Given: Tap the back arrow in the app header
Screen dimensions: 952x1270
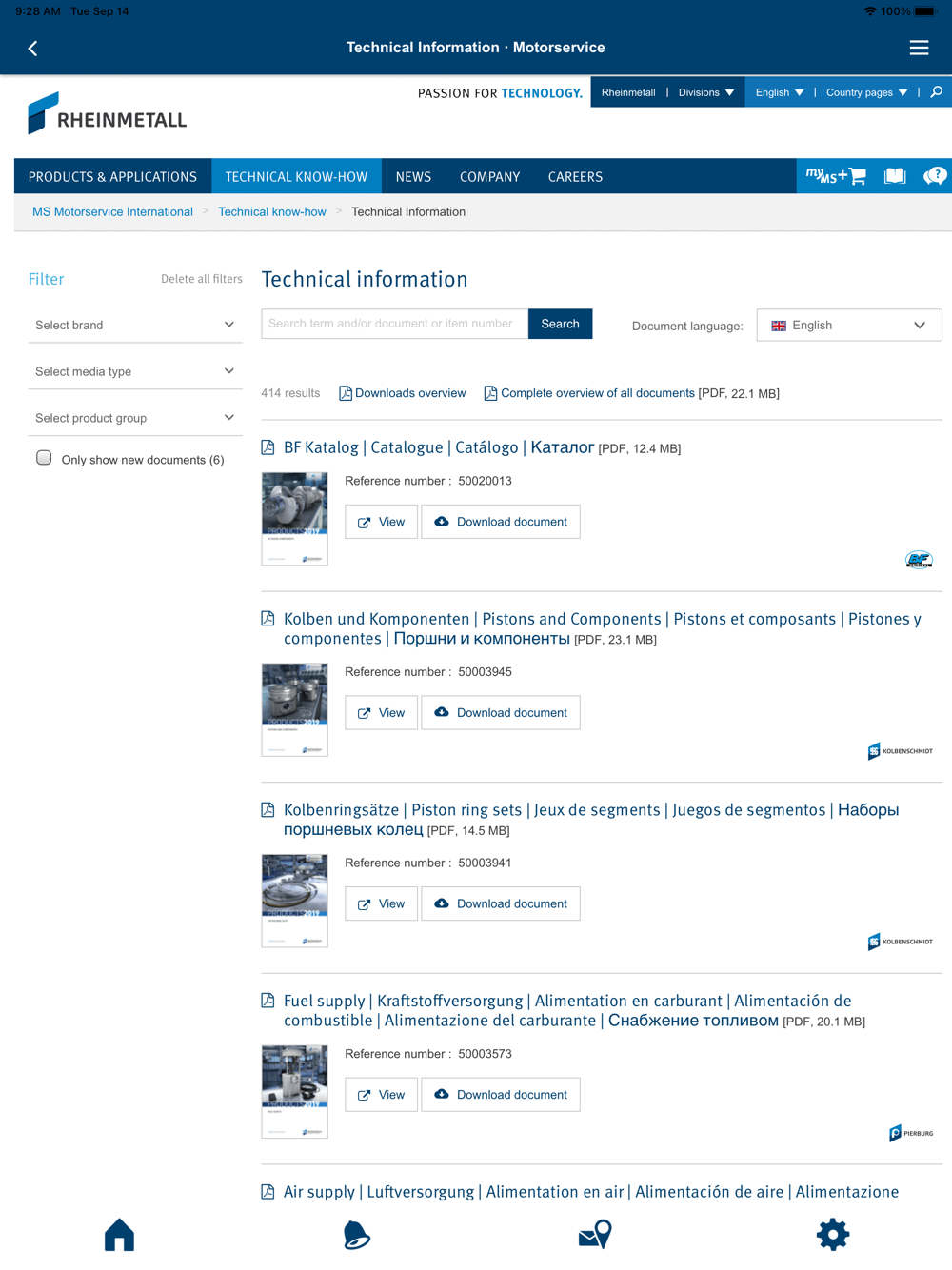Looking at the screenshot, I should tap(32, 48).
